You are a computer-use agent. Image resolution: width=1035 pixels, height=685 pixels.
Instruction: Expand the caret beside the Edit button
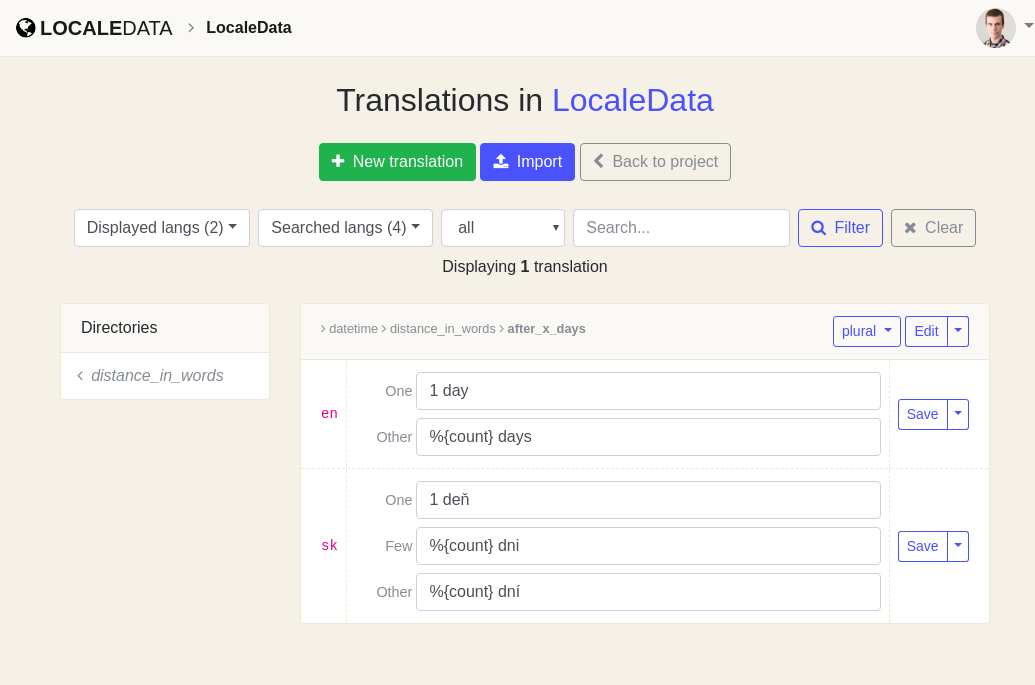tap(958, 331)
